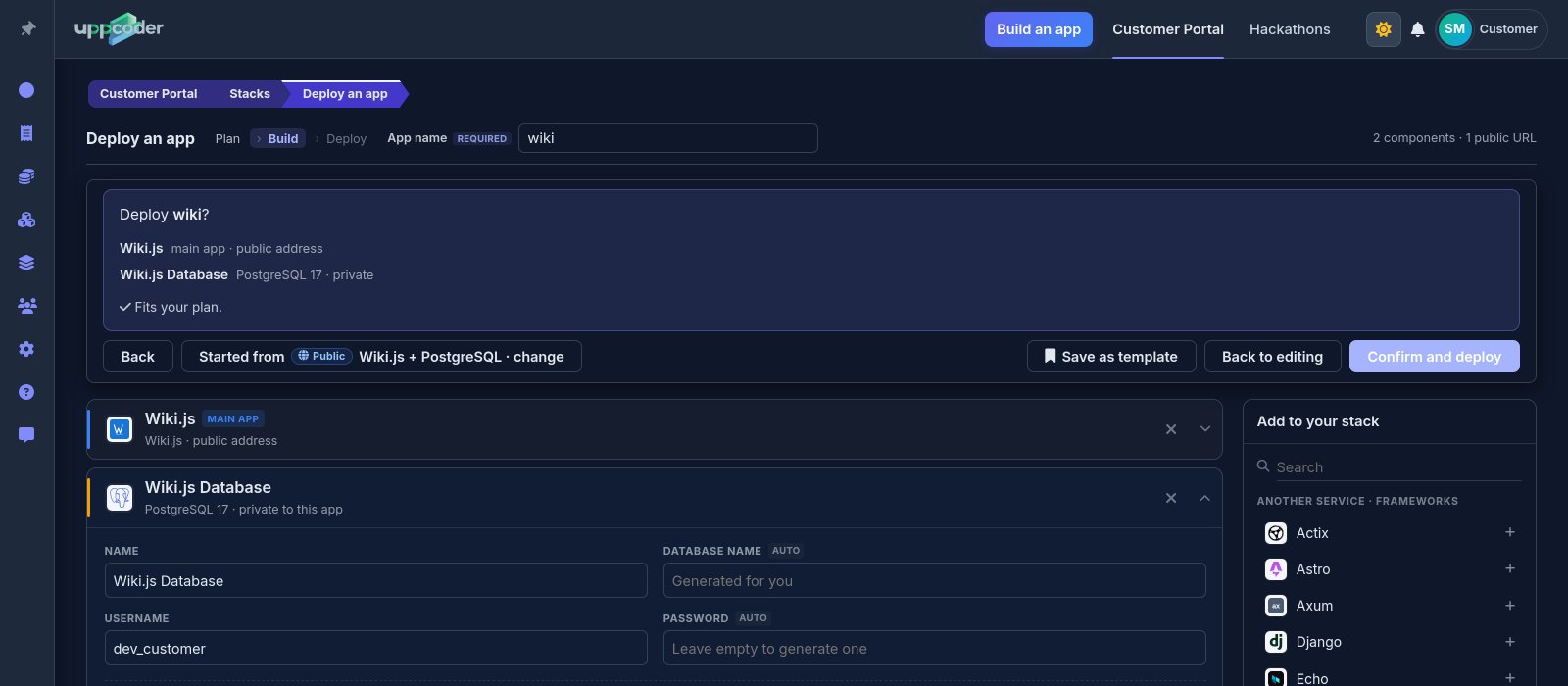This screenshot has width=1568, height=686.
Task: Click the pin icon in sidebar
Action: click(x=27, y=29)
